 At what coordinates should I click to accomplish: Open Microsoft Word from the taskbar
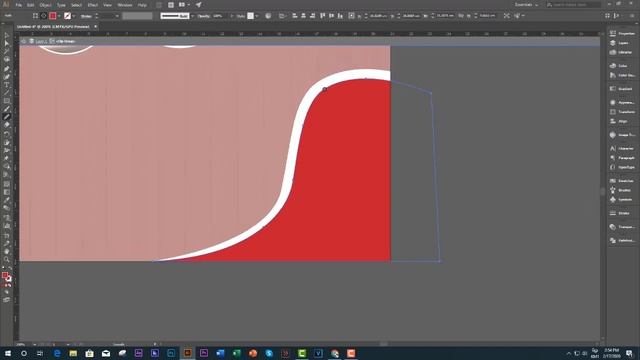220,353
